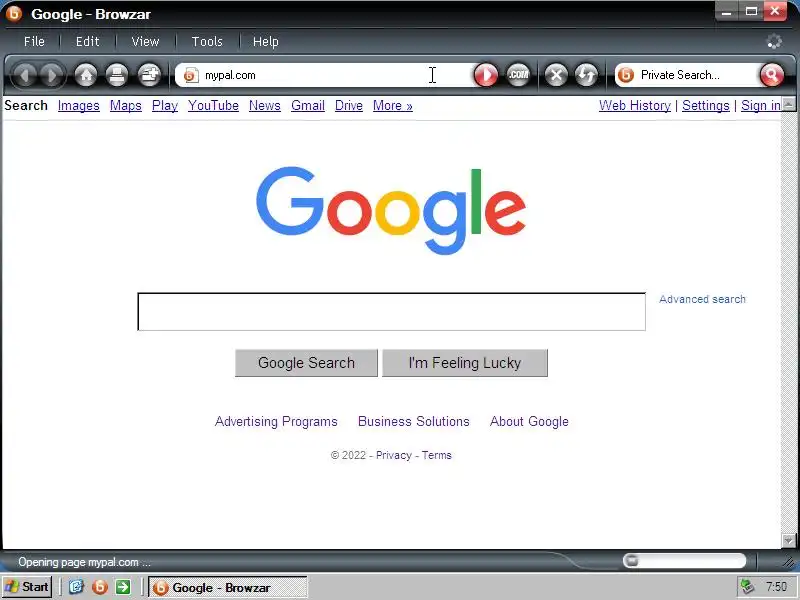Click the 'Opening page mypal.com' status text
This screenshot has height=600, width=800.
pyautogui.click(x=84, y=562)
